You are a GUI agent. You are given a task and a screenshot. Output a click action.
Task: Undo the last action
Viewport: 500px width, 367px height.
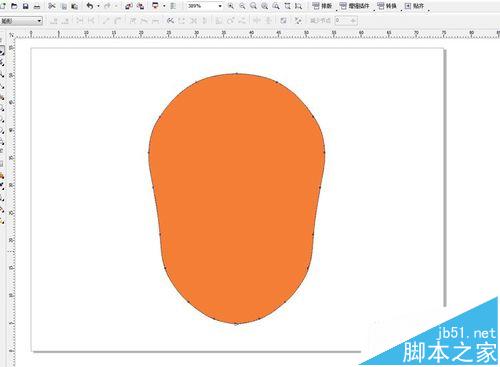coord(89,6)
